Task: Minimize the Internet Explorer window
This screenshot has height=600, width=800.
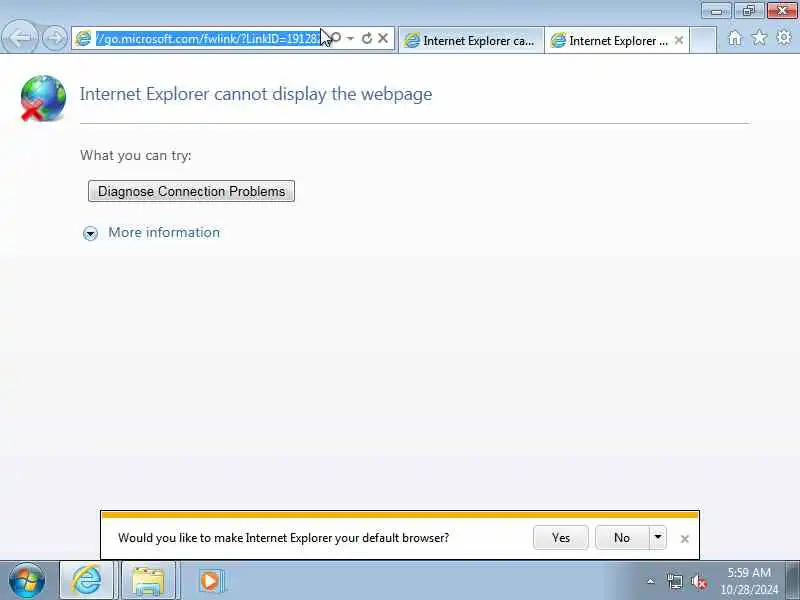Action: click(716, 10)
